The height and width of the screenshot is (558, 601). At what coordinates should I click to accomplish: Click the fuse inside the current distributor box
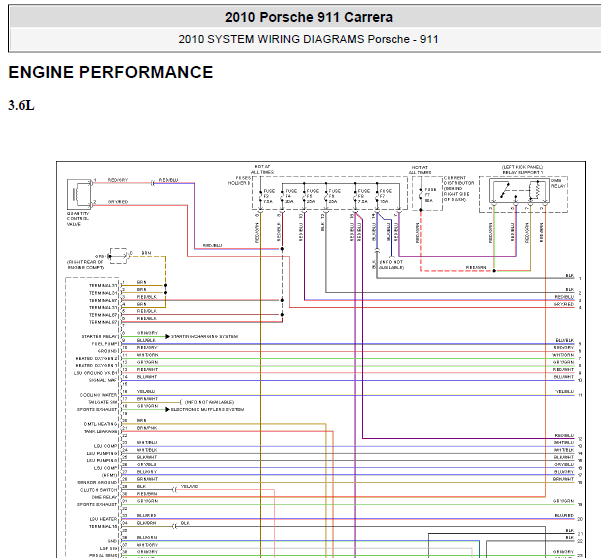tap(427, 195)
